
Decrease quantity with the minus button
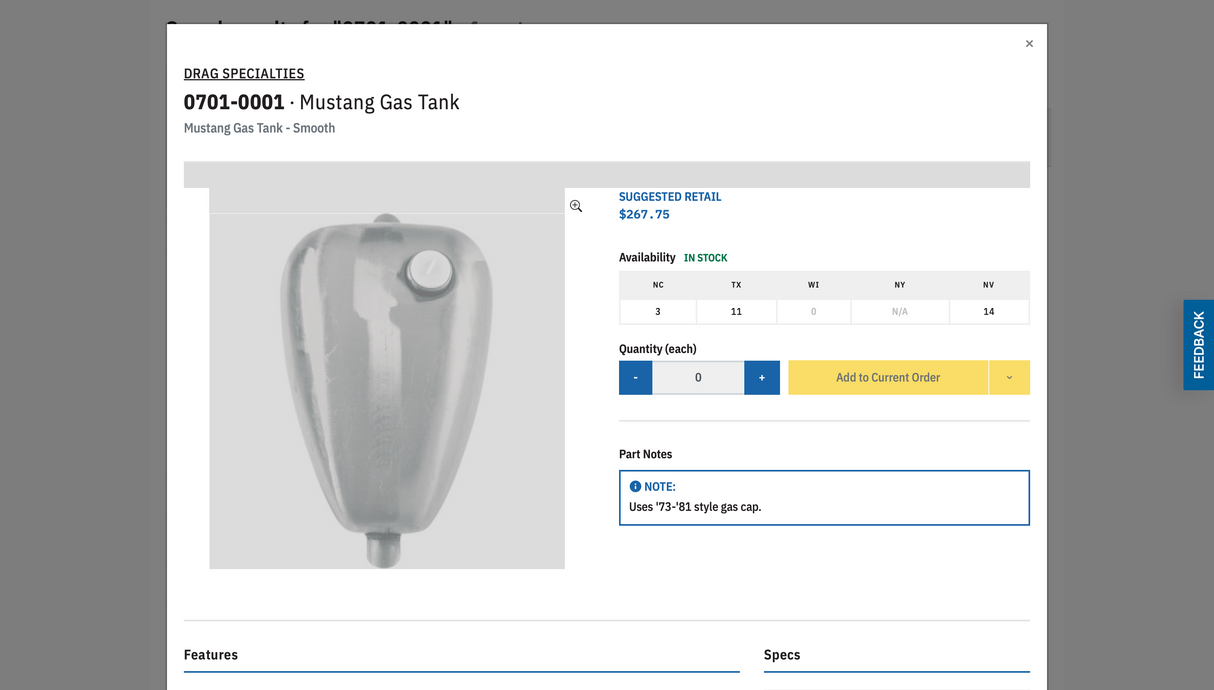pos(635,377)
